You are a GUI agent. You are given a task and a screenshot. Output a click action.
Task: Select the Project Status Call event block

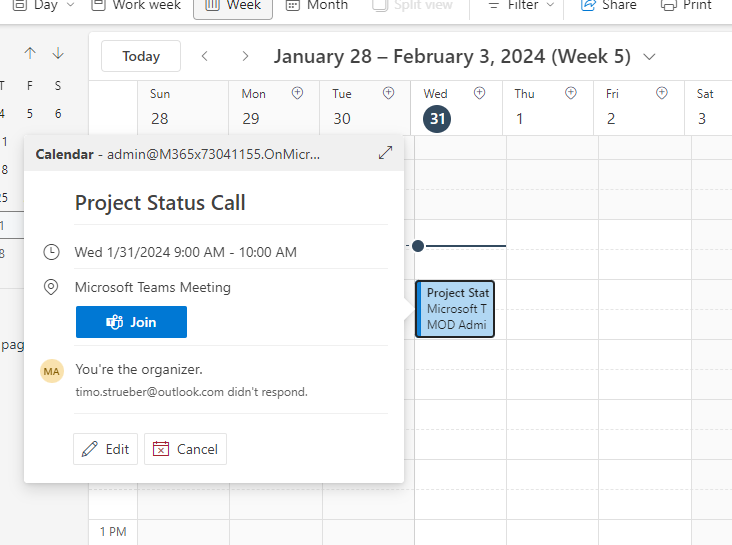point(455,309)
